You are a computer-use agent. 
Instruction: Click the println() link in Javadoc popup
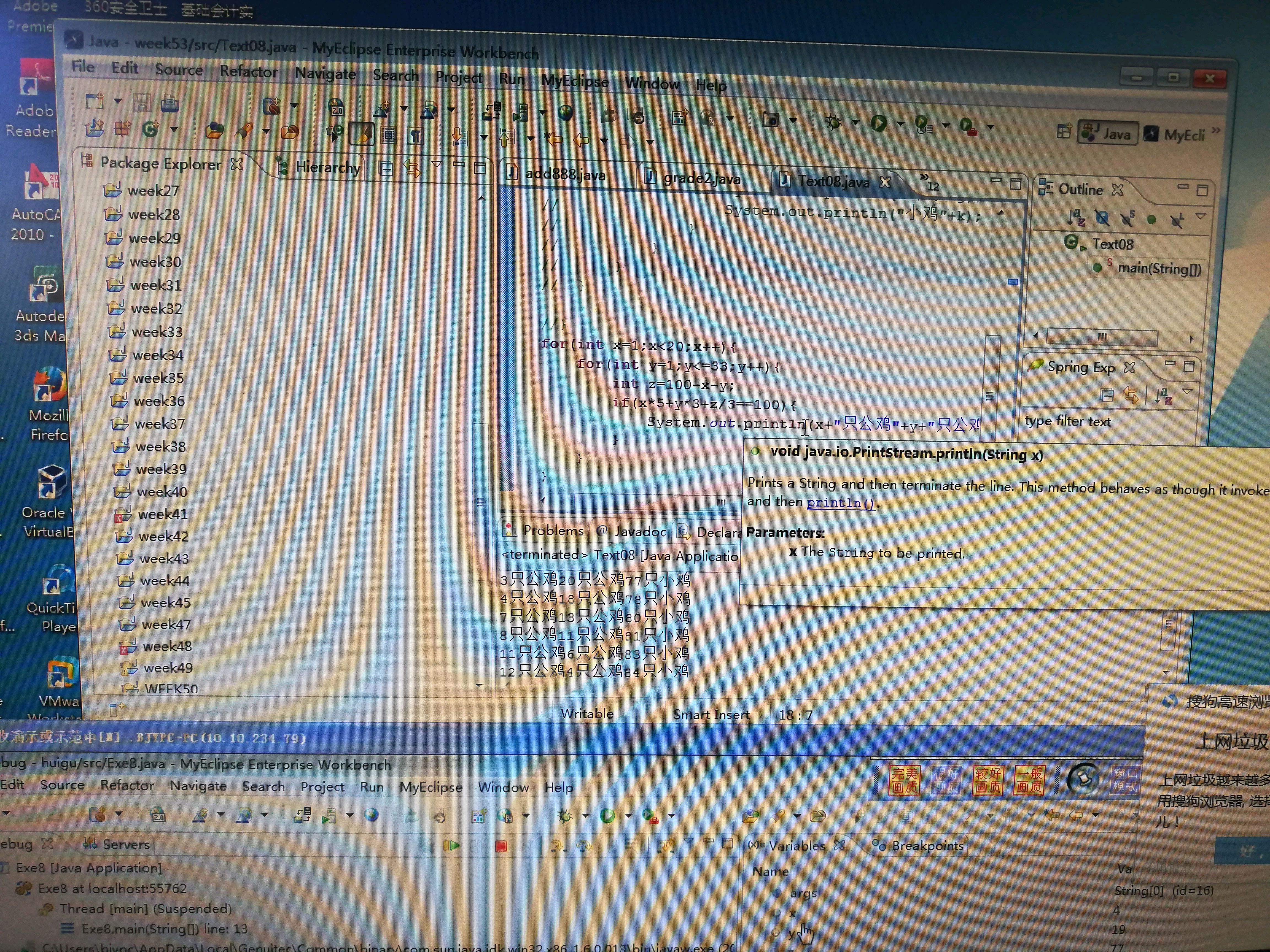coord(841,503)
